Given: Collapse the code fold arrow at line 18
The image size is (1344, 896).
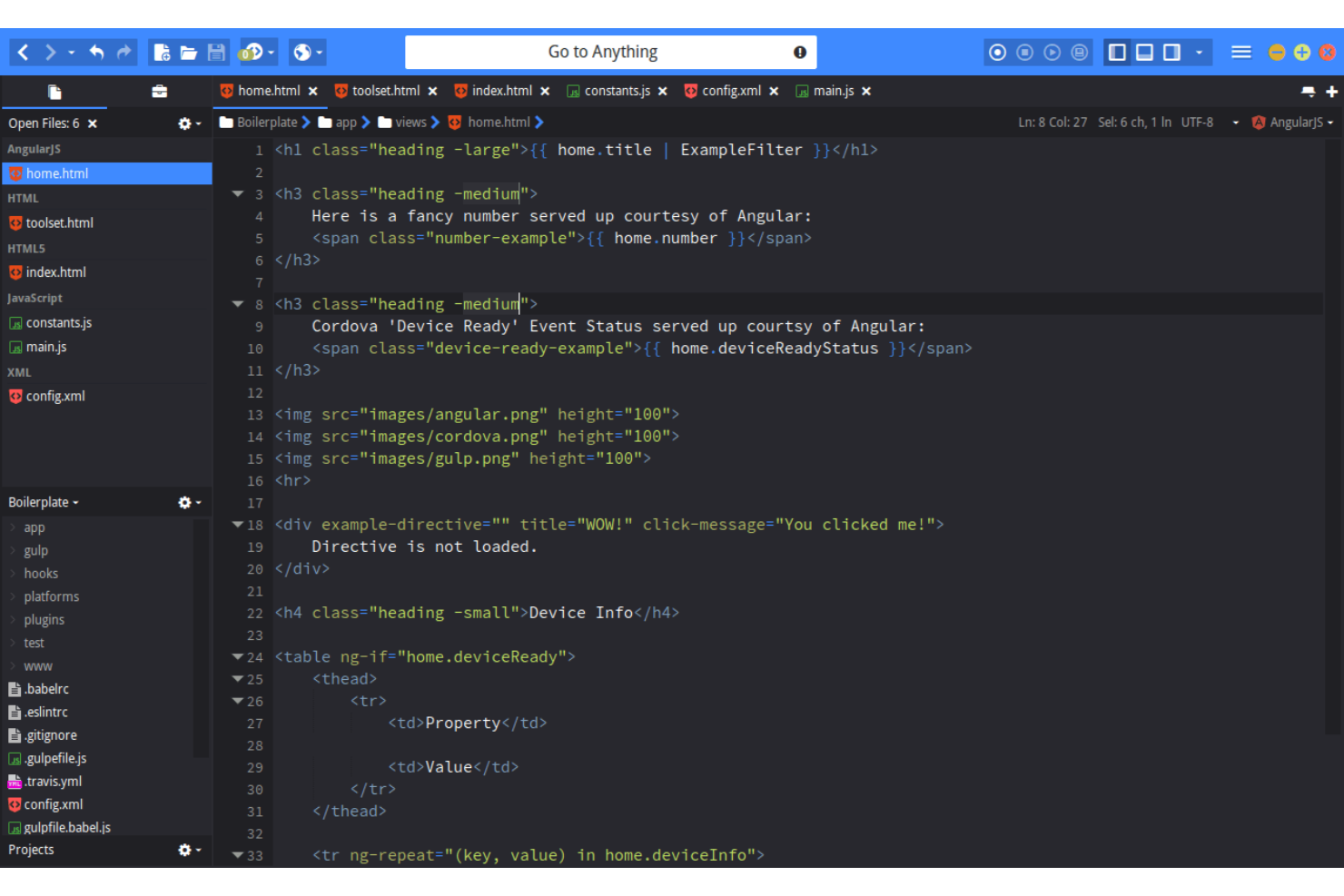Looking at the screenshot, I should click(x=238, y=524).
